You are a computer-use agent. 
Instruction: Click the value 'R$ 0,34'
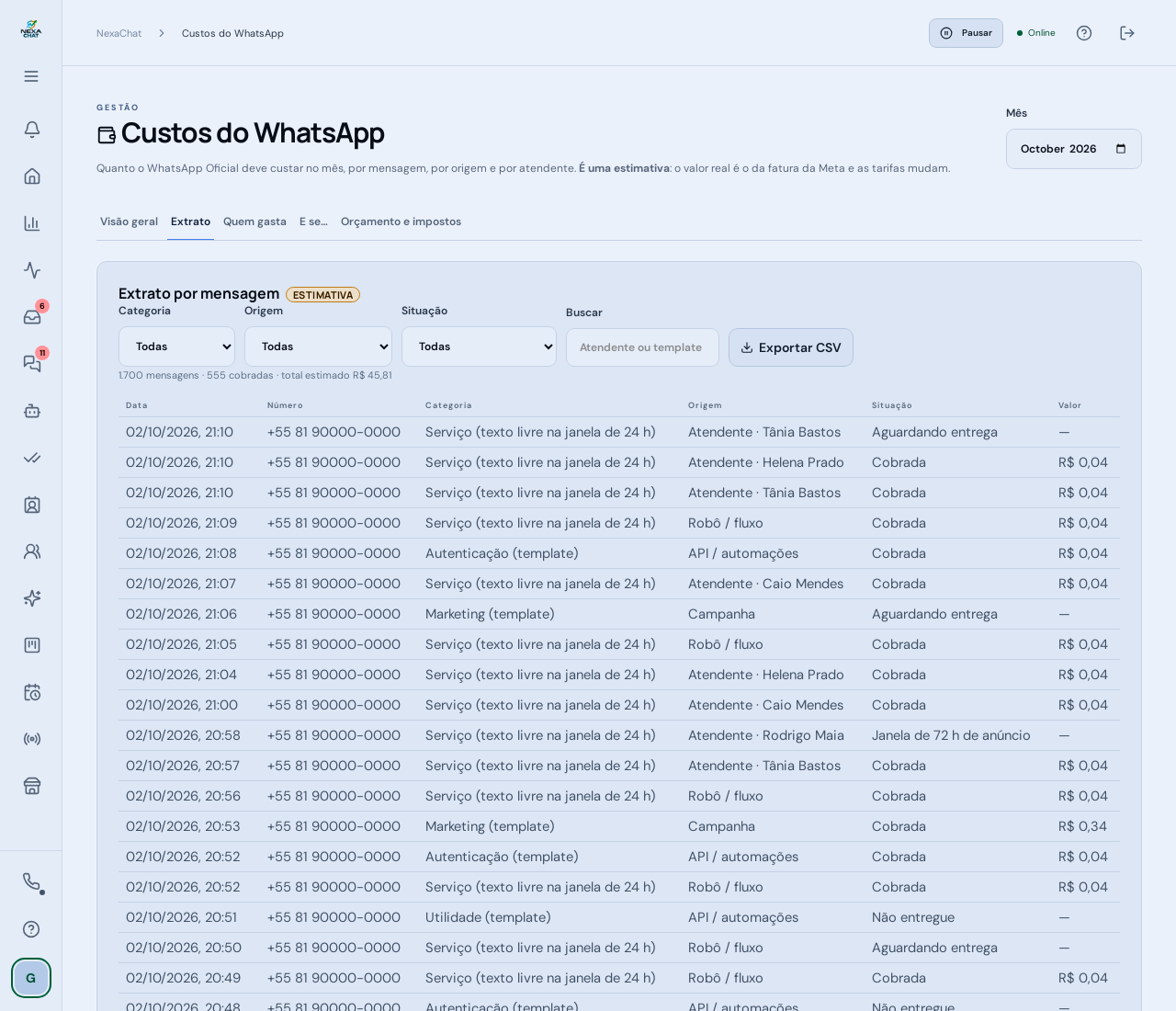click(x=1083, y=826)
